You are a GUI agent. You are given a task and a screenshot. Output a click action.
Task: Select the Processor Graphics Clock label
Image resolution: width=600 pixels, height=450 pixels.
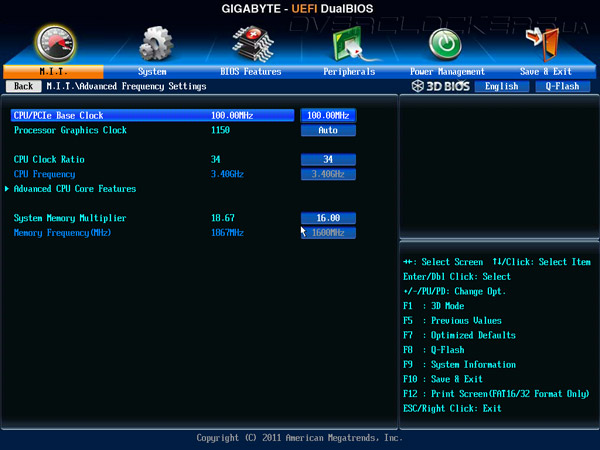(70, 130)
